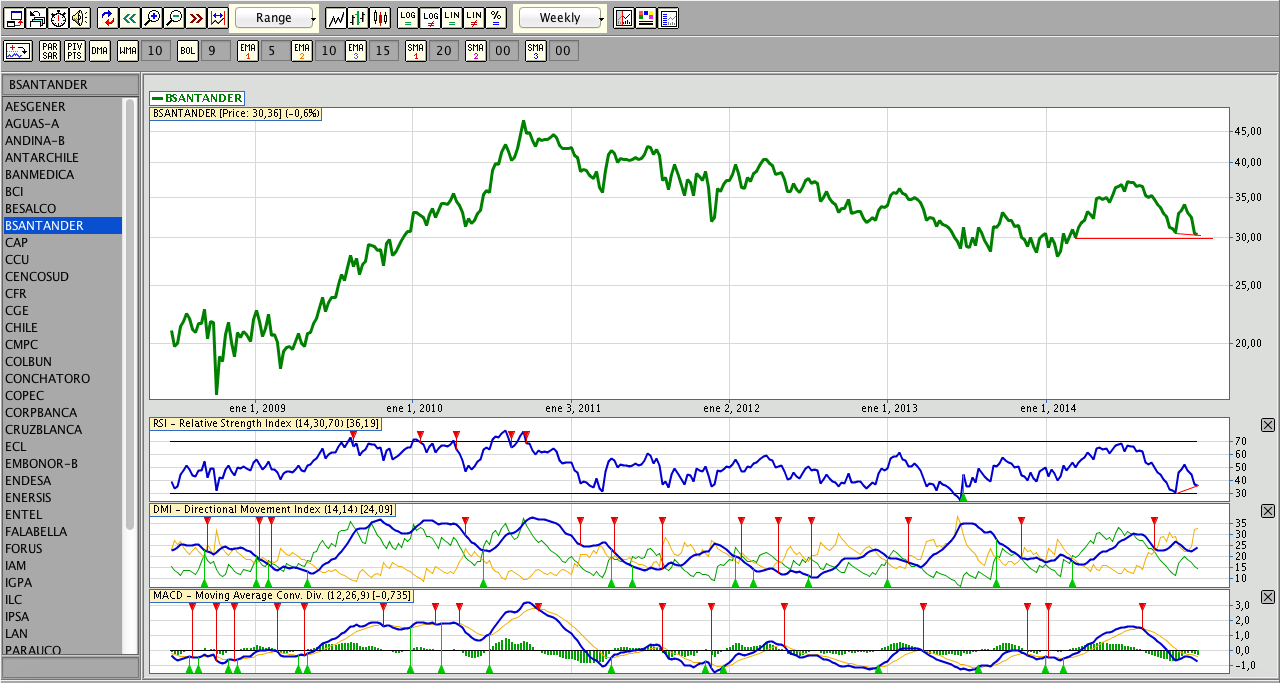The height and width of the screenshot is (683, 1280).
Task: Click the SMA 1 period field showing 20
Action: click(445, 51)
